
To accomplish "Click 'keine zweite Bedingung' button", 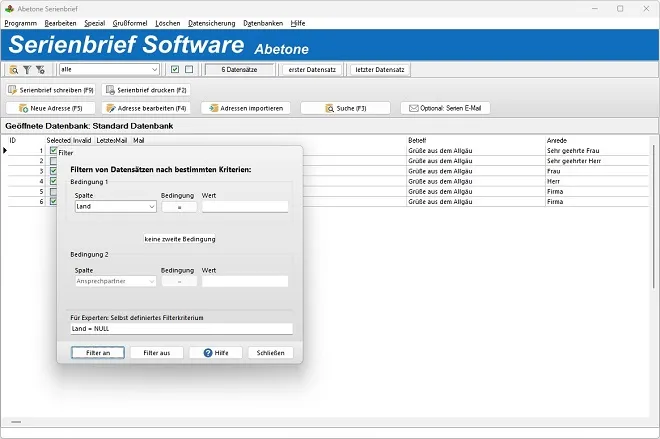I will pos(180,239).
